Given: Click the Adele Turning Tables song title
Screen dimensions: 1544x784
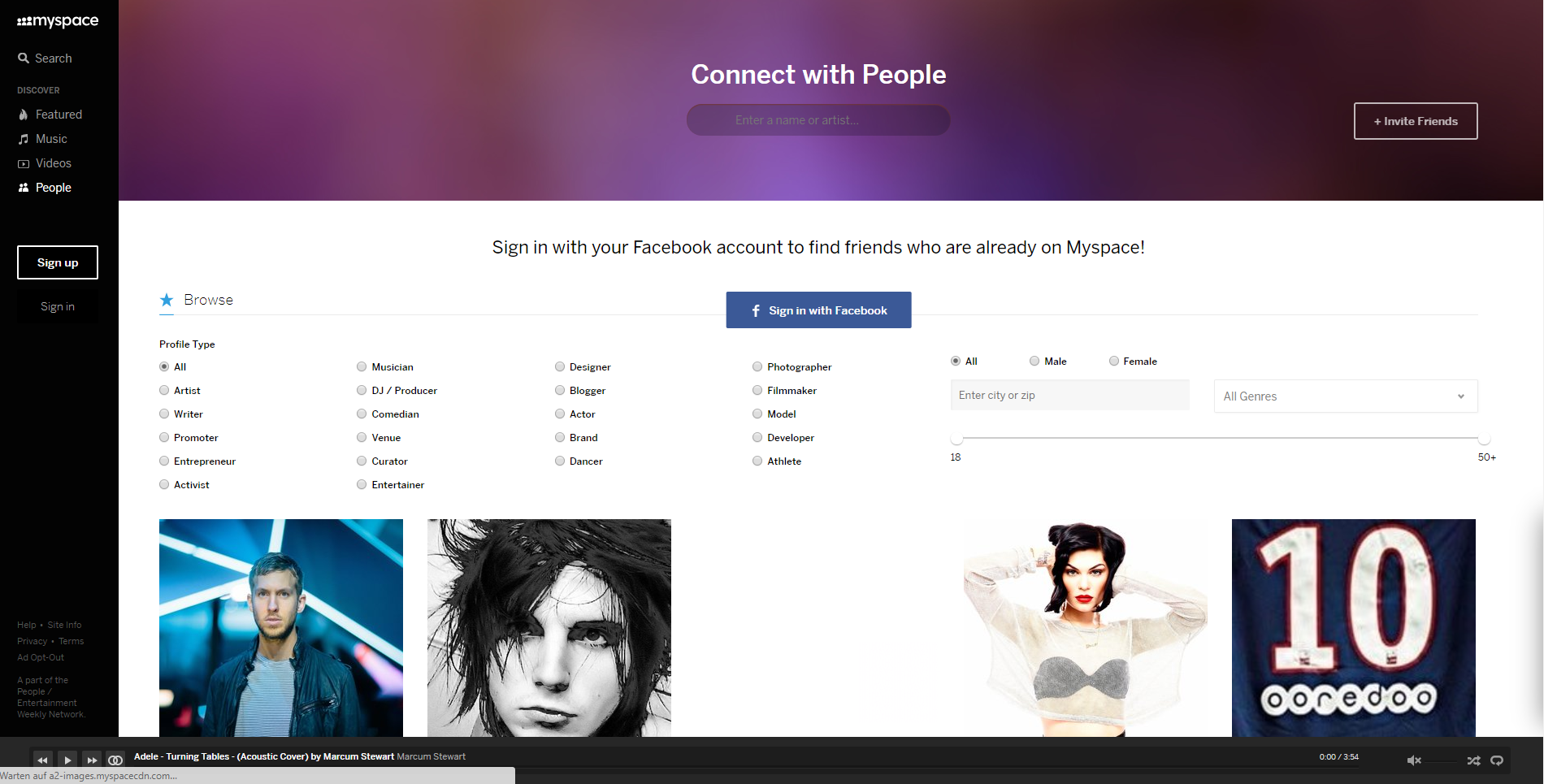Looking at the screenshot, I should click(264, 756).
